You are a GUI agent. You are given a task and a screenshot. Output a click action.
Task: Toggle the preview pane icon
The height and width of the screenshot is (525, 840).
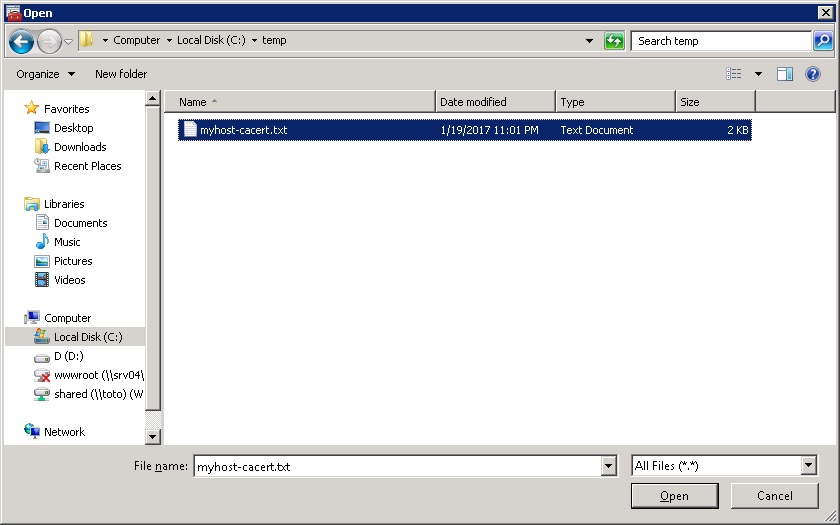[785, 74]
